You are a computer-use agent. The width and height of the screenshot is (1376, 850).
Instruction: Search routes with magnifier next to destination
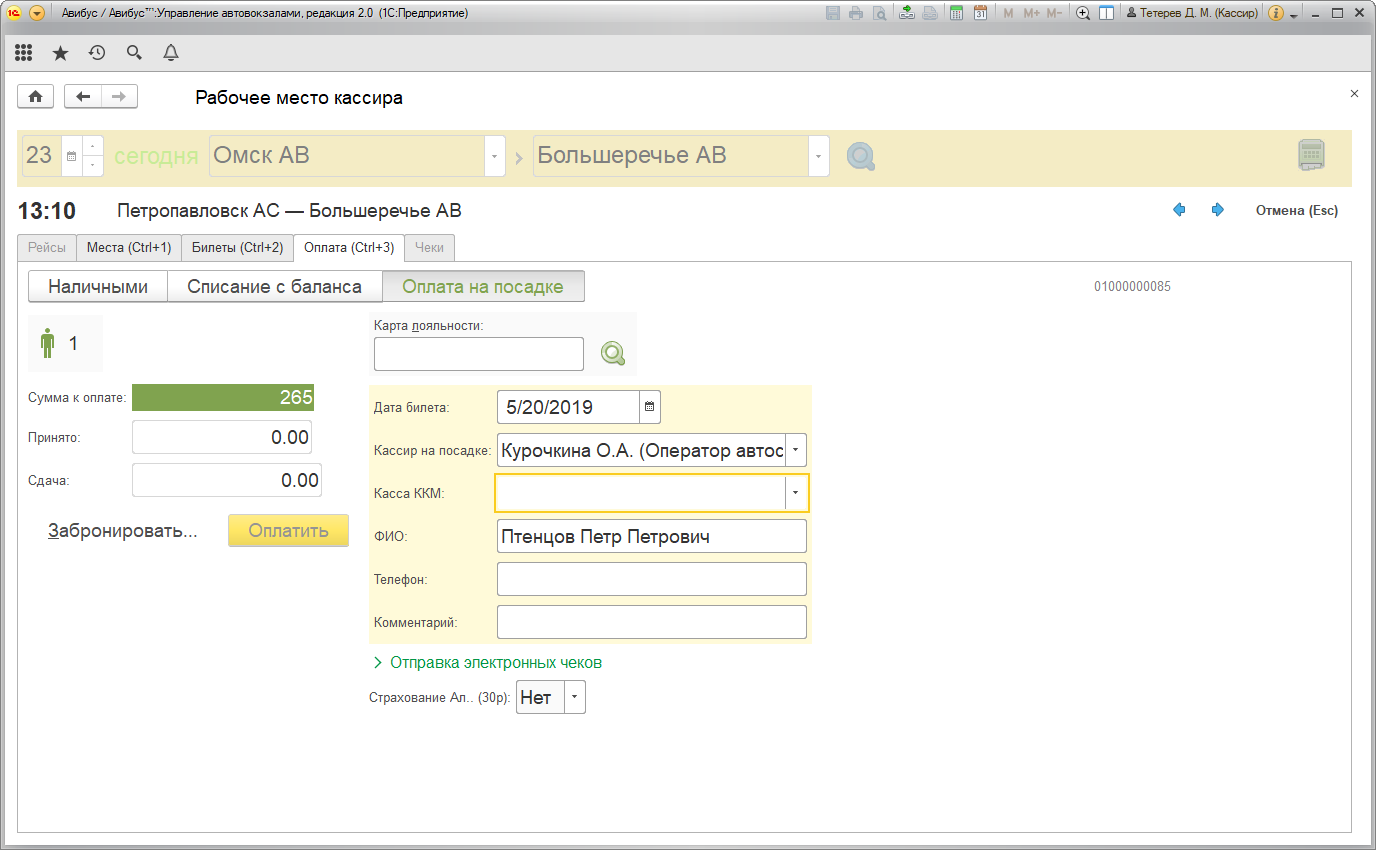tap(860, 156)
